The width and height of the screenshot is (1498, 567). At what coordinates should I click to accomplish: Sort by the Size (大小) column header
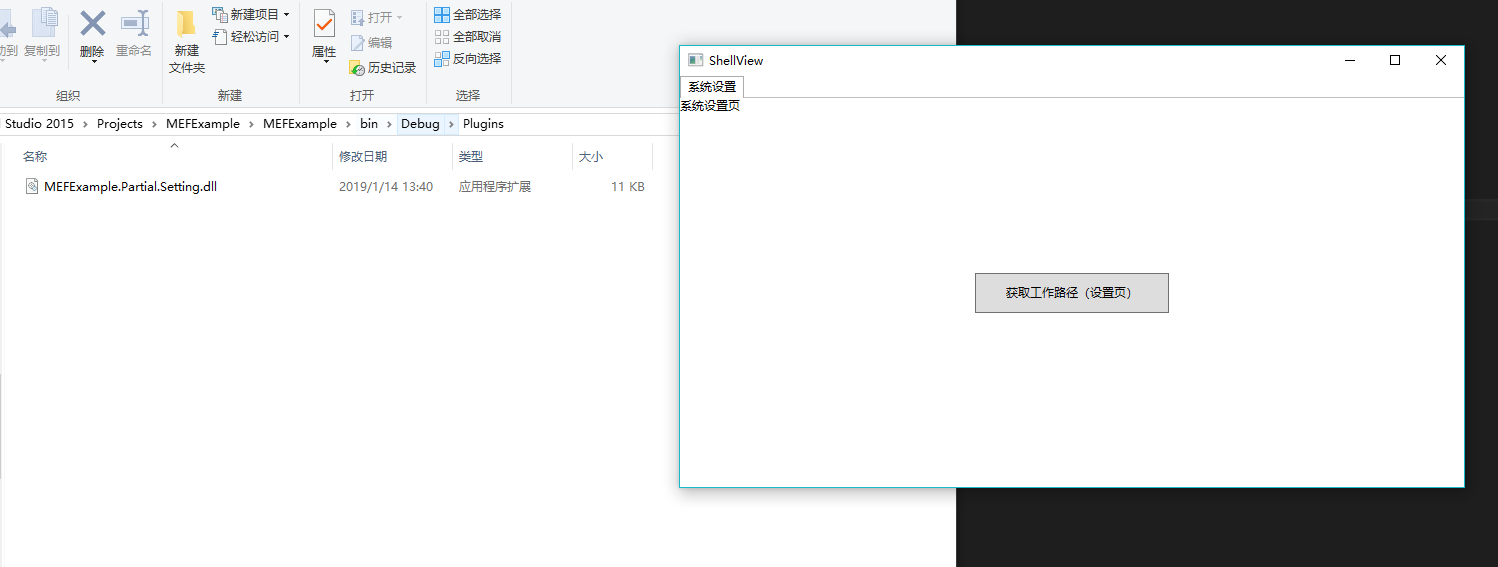pos(591,157)
